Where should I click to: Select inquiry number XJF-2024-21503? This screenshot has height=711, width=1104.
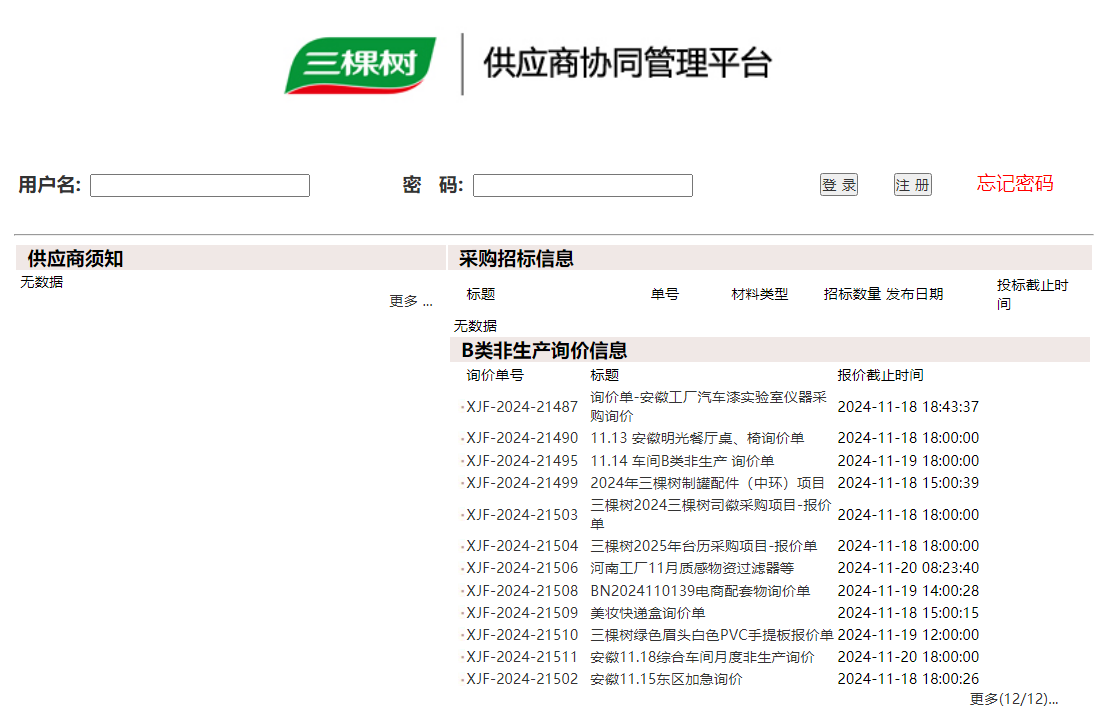(522, 515)
